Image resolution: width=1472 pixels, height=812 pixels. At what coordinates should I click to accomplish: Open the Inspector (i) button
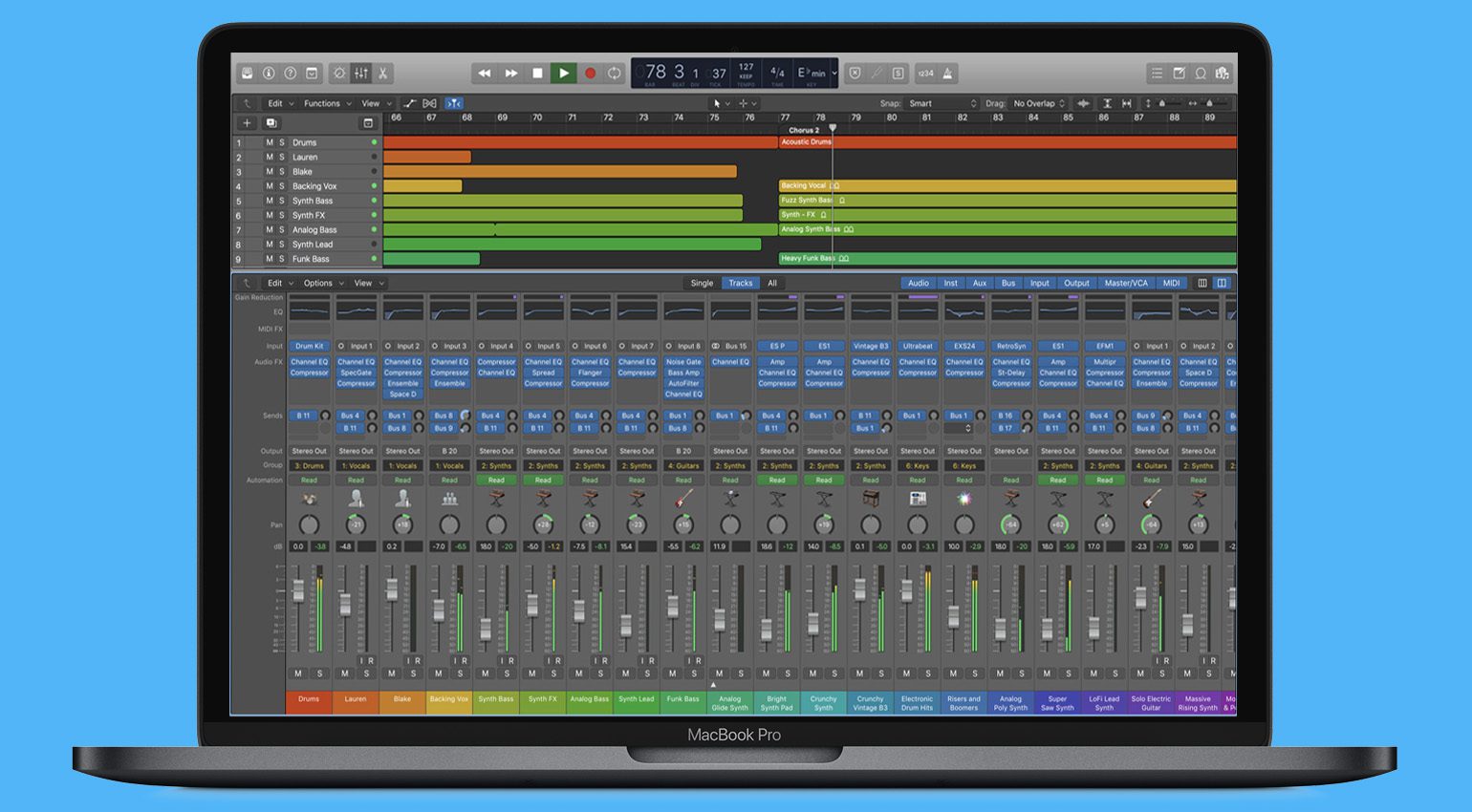pos(269,74)
